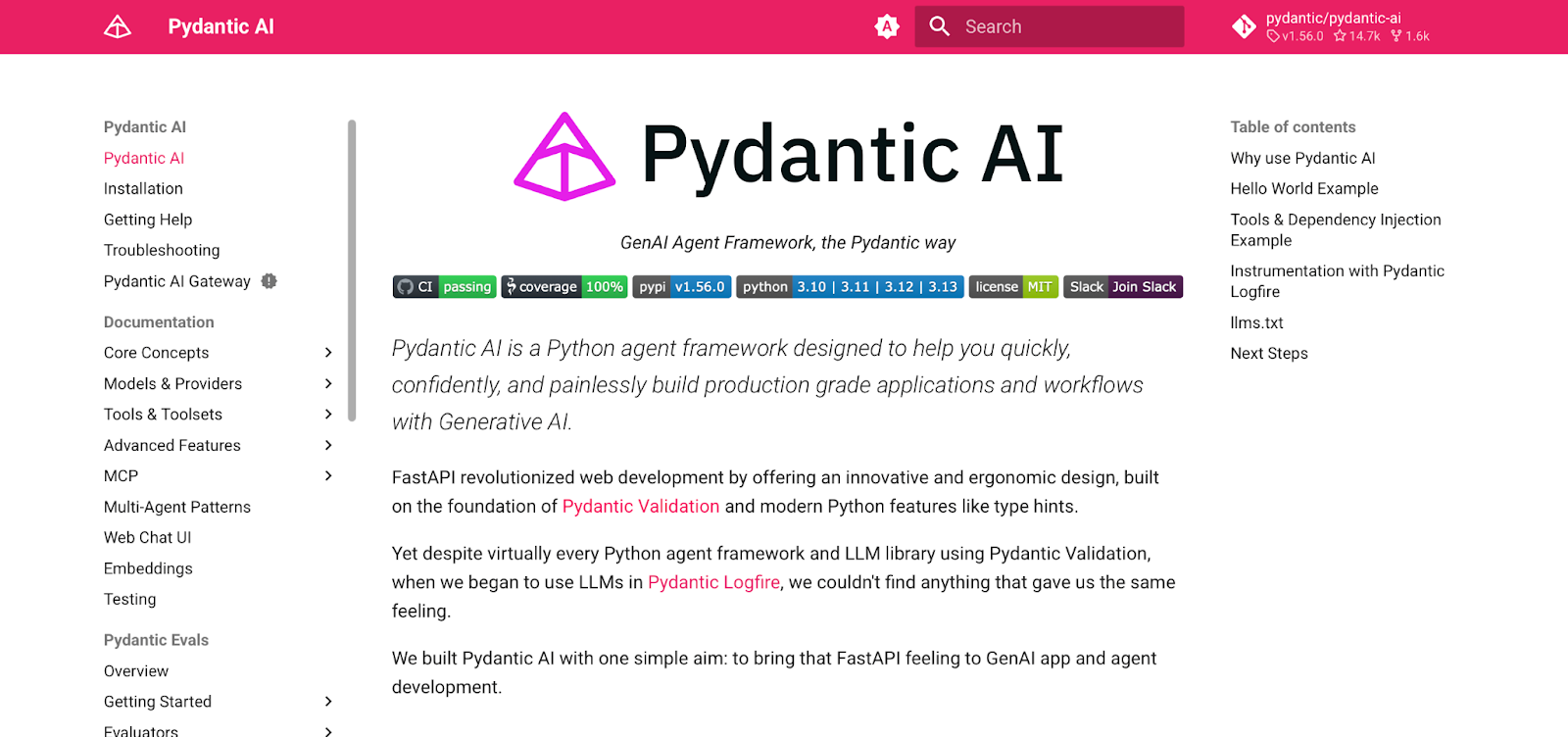Focus the Search input field
This screenshot has height=737, width=1568.
(1050, 26)
